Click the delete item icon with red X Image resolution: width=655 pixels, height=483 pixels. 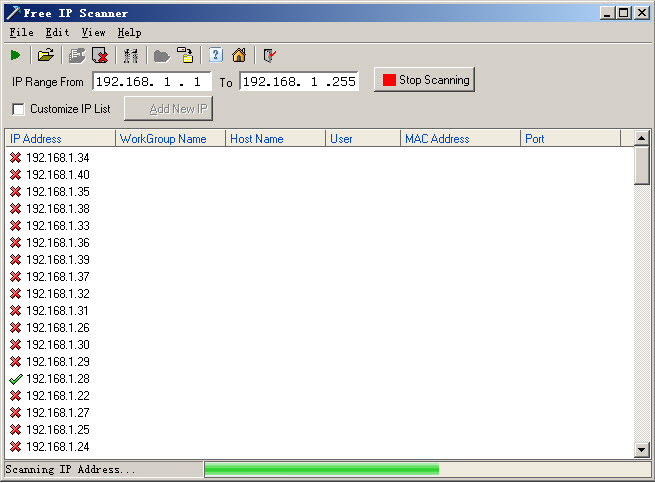[x=99, y=55]
